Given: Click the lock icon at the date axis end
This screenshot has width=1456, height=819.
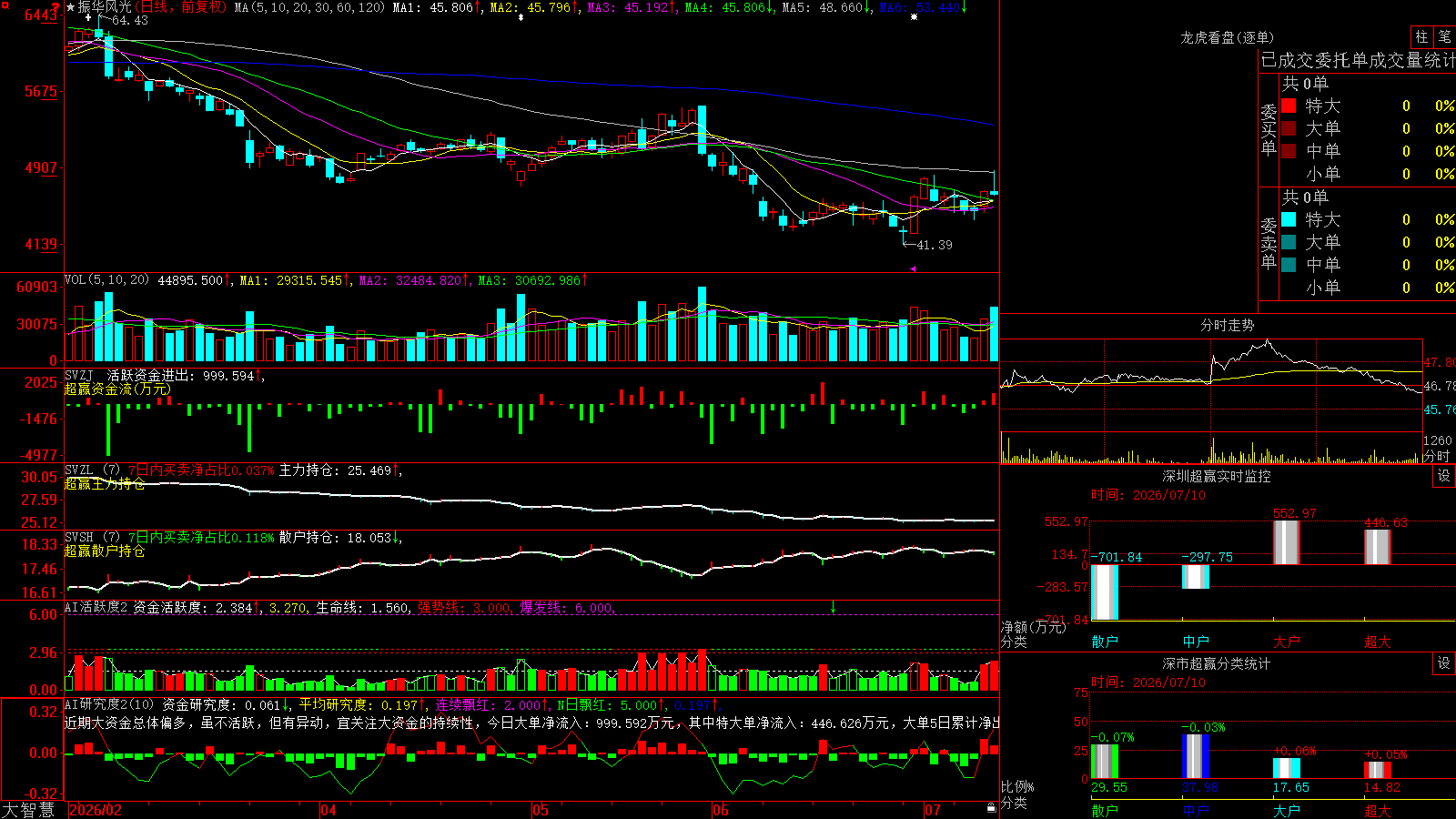Looking at the screenshot, I should [992, 808].
